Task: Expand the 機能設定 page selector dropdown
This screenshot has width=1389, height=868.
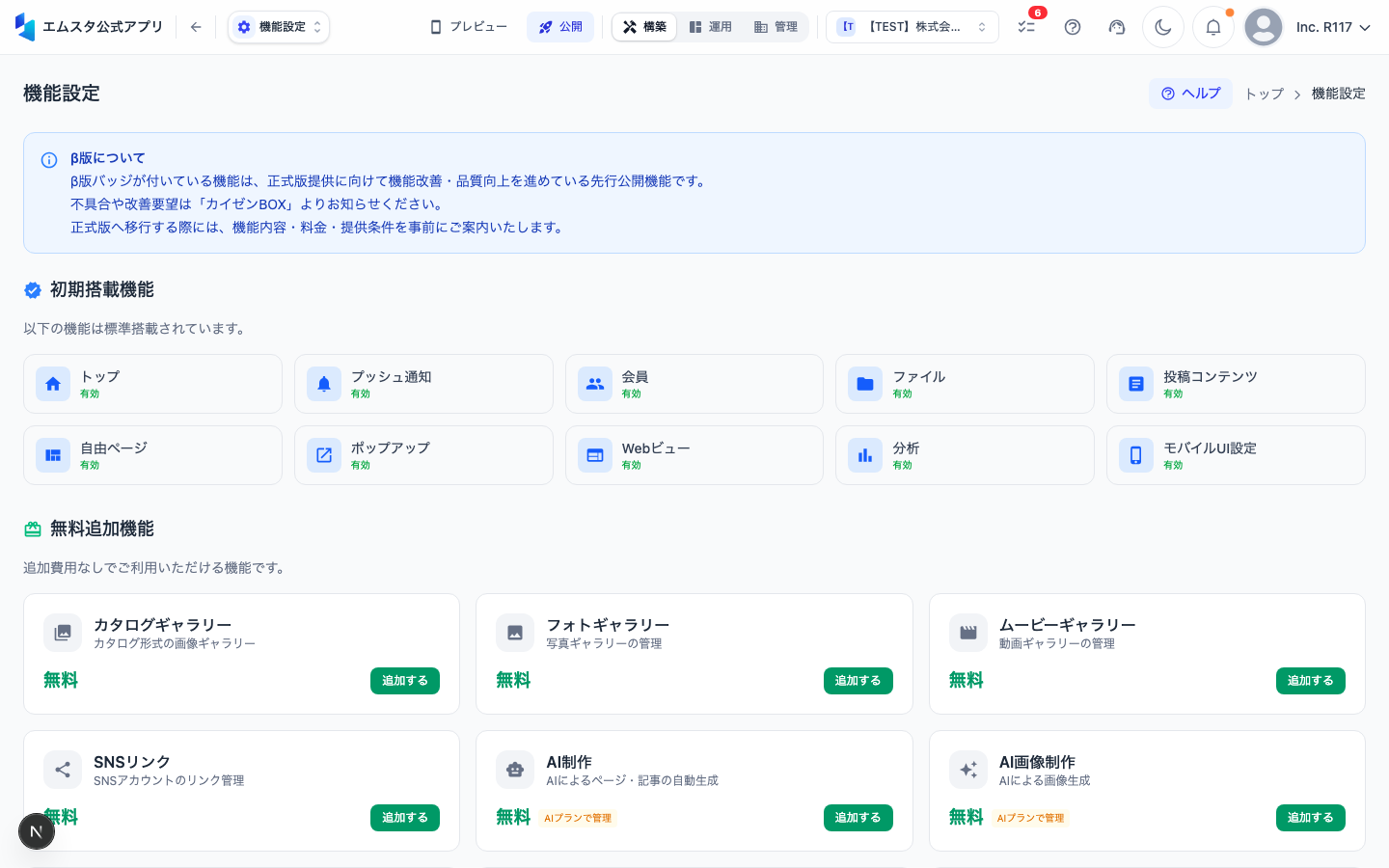Action: click(279, 27)
